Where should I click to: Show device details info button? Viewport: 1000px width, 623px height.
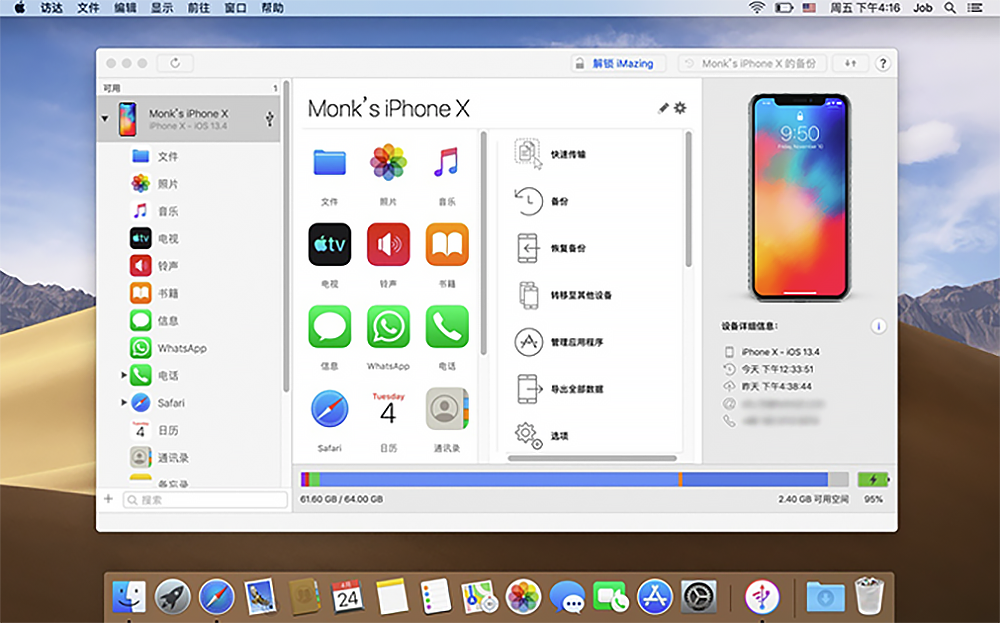[878, 326]
